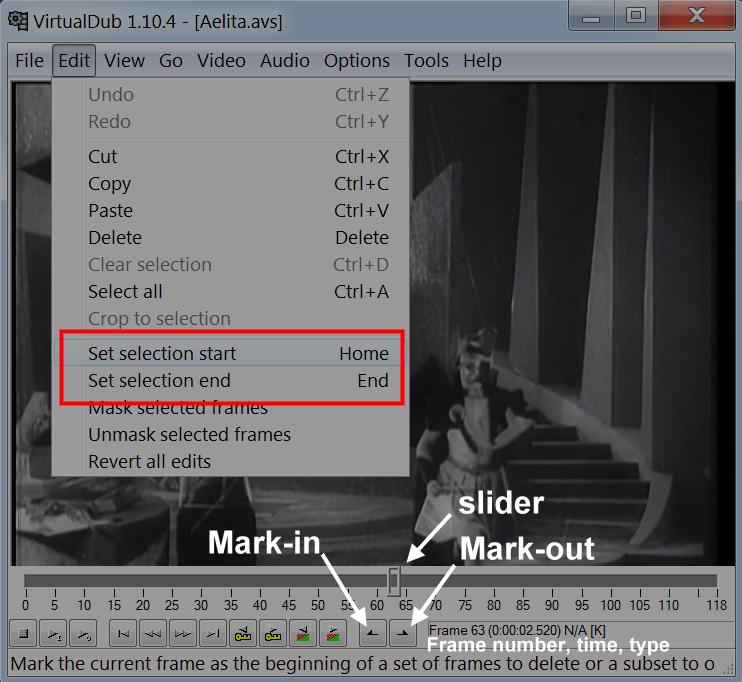Jump to next scene change

click(333, 633)
